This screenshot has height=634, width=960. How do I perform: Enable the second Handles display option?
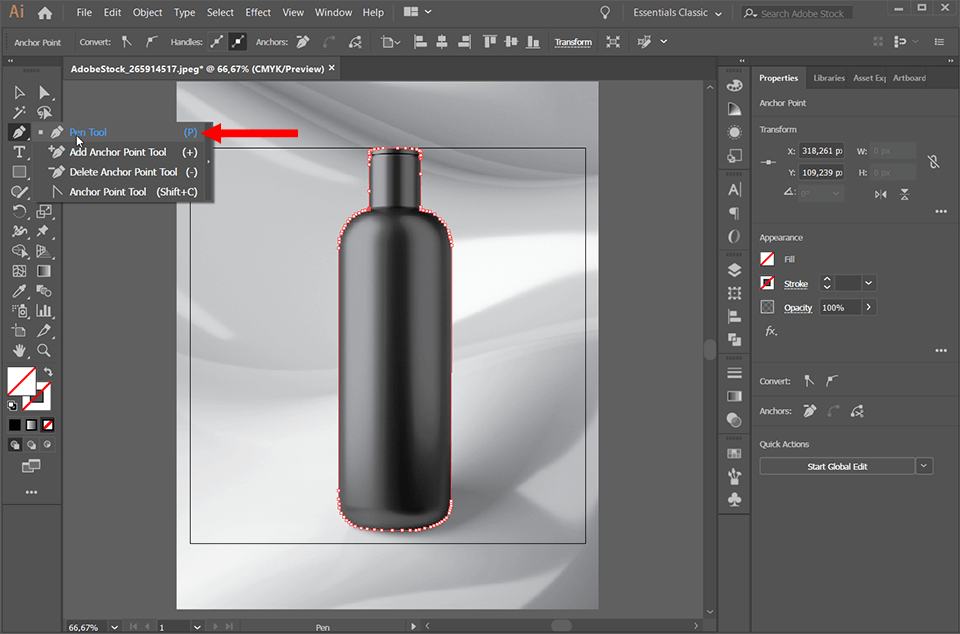pyautogui.click(x=237, y=42)
